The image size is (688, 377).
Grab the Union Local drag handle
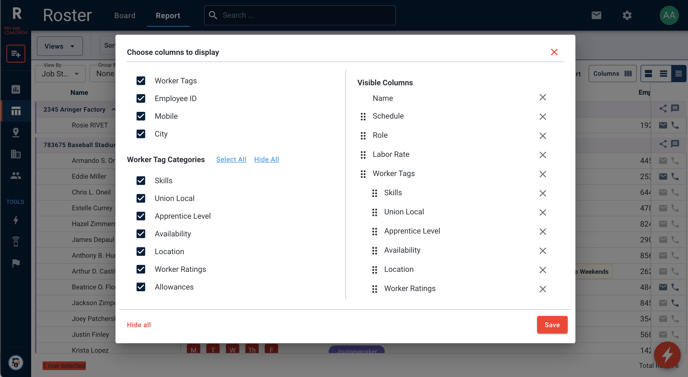[x=374, y=212]
